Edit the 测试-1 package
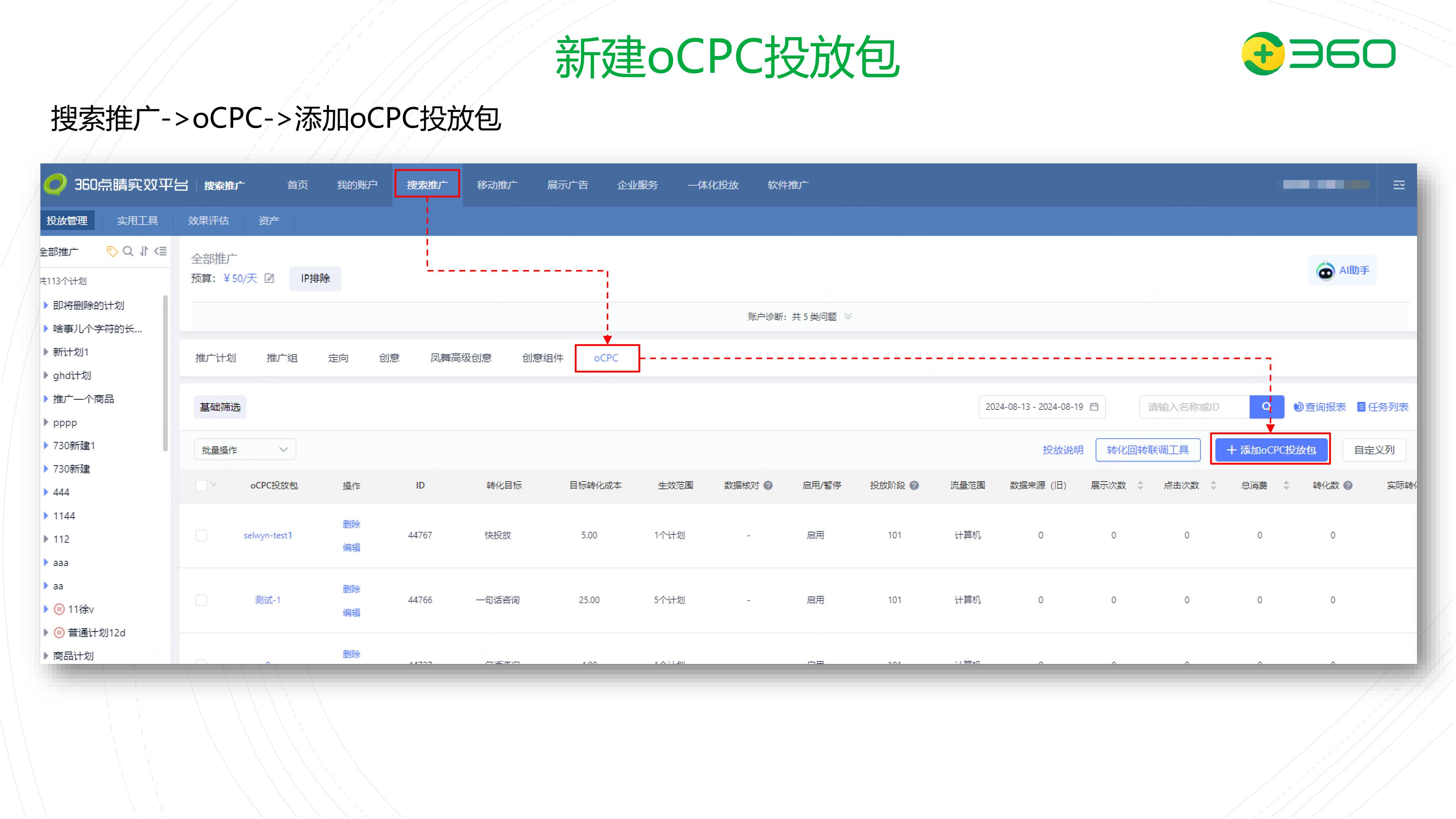Screen dimensions: 1456x819 [x=351, y=612]
